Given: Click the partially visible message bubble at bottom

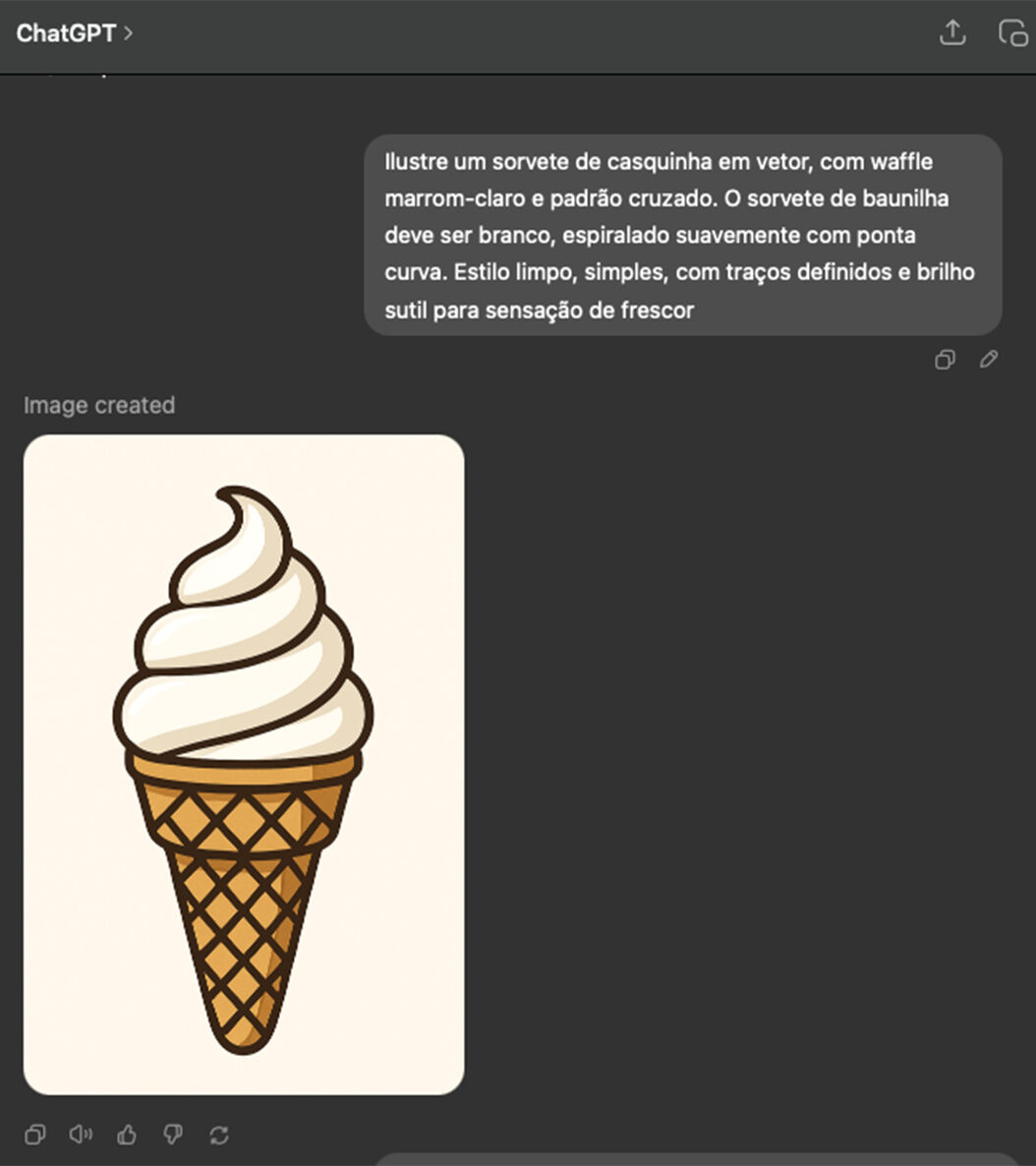Looking at the screenshot, I should (695, 1160).
